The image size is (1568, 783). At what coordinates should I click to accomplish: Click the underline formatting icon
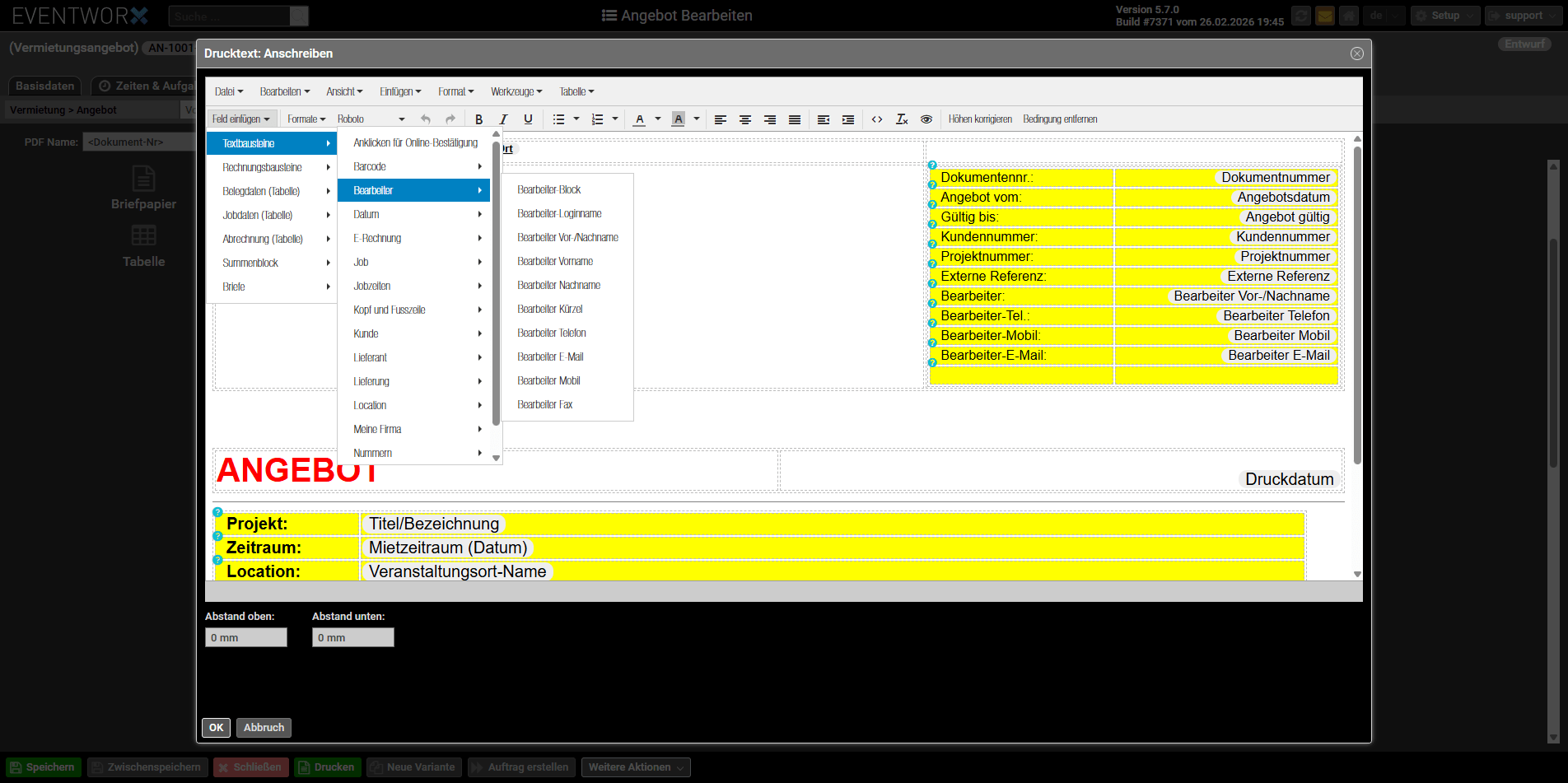tap(528, 119)
